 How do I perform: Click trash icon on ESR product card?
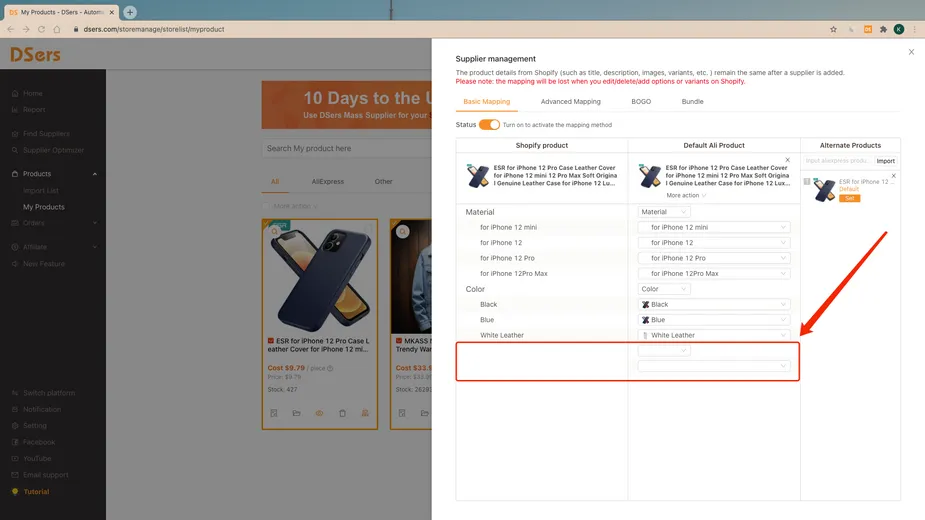[342, 413]
